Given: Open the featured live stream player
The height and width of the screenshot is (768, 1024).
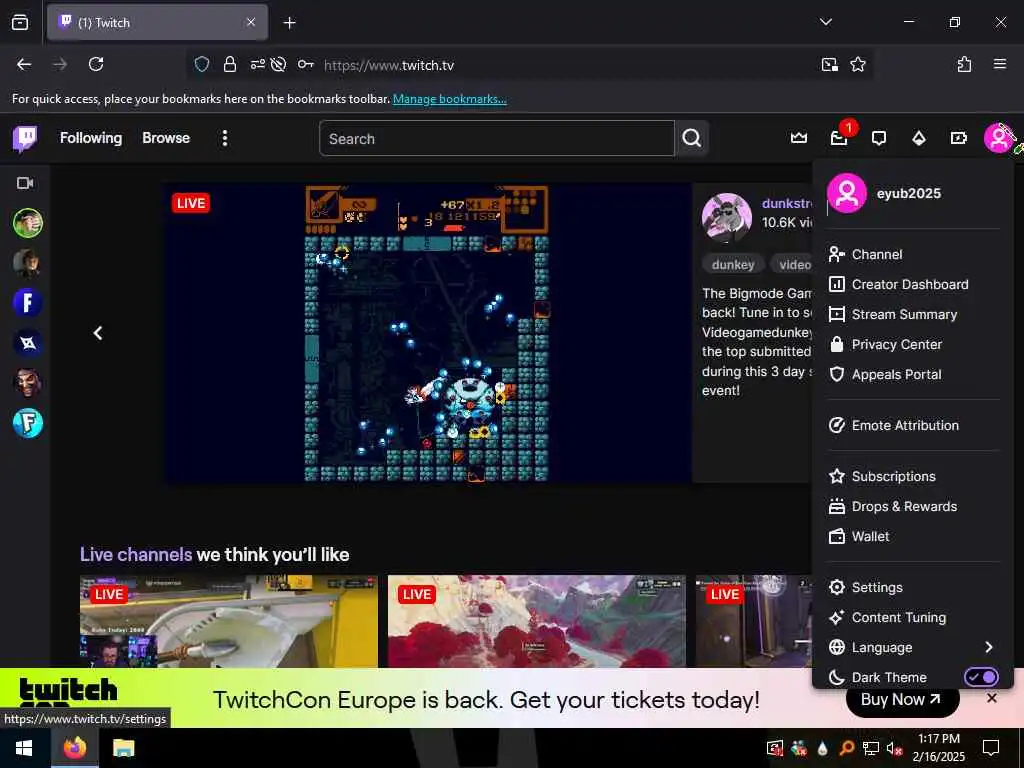Looking at the screenshot, I should (427, 333).
